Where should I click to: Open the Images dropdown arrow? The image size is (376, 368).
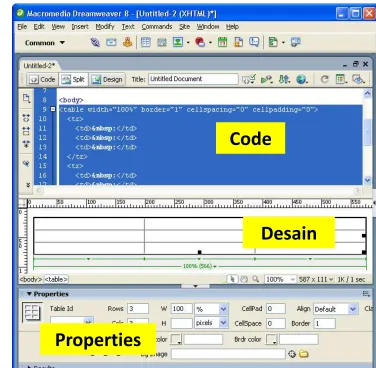(x=188, y=43)
